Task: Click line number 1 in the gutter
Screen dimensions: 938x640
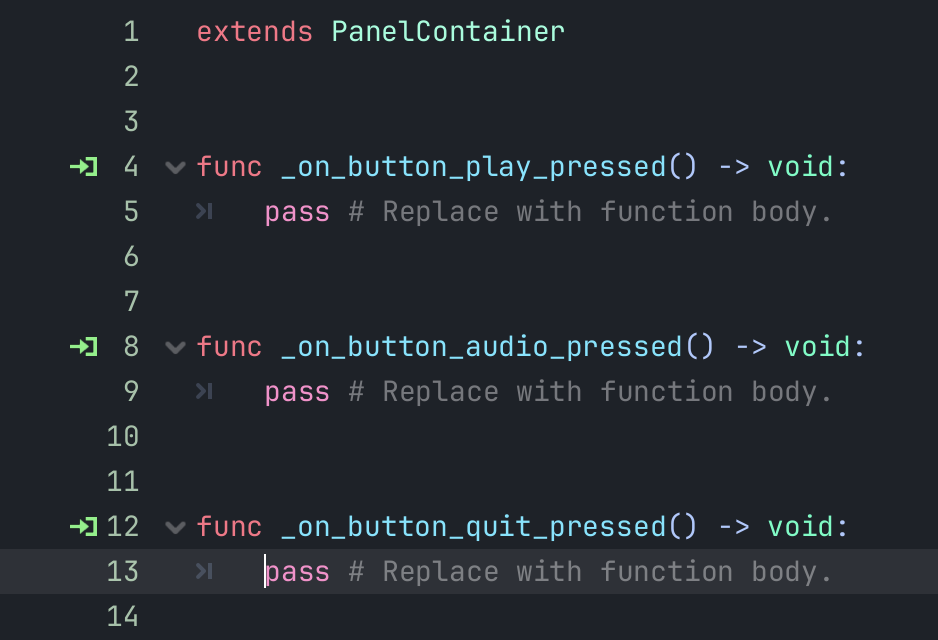Action: (x=130, y=32)
